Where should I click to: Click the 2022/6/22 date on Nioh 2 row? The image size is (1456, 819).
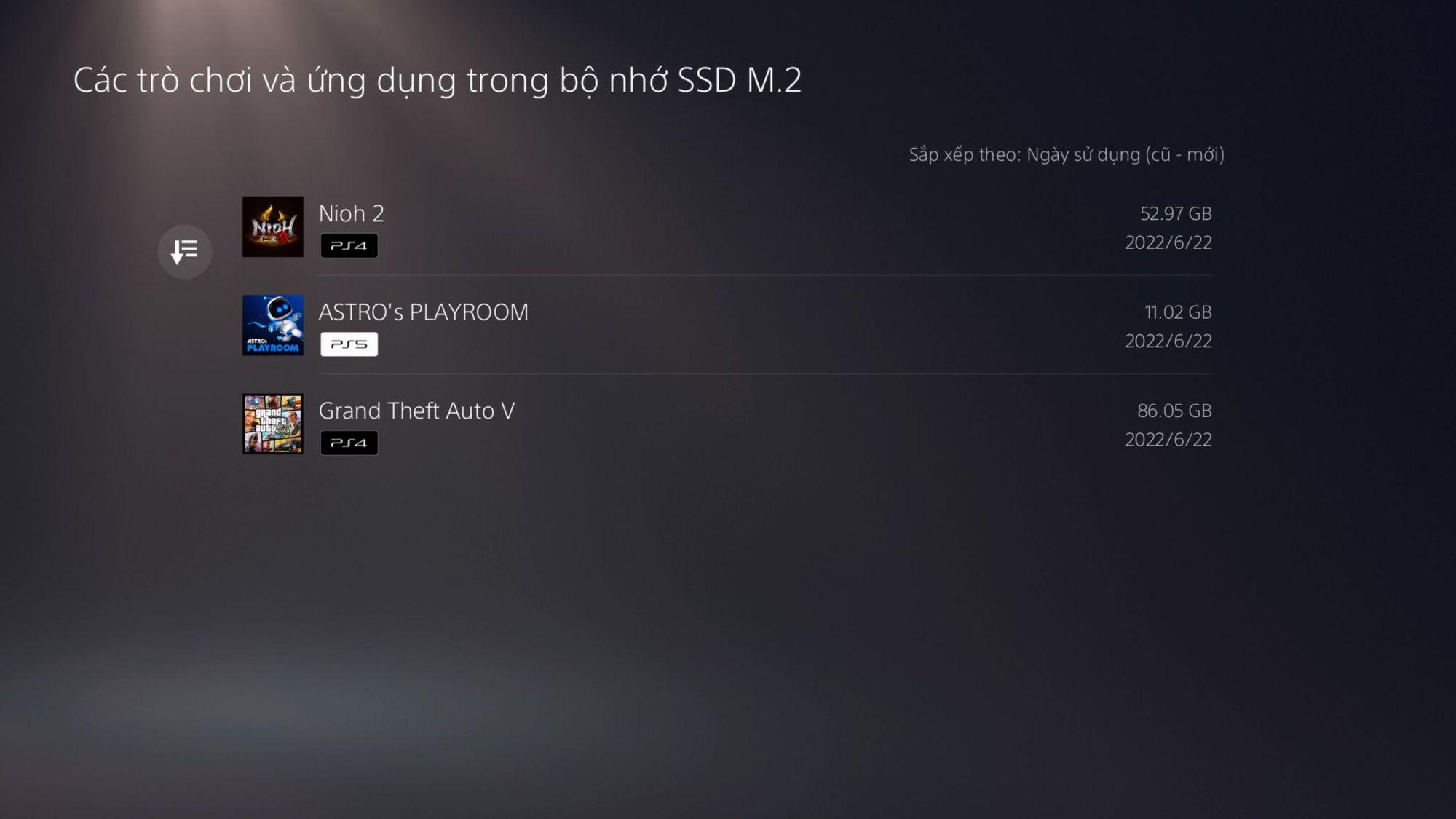pyautogui.click(x=1168, y=242)
